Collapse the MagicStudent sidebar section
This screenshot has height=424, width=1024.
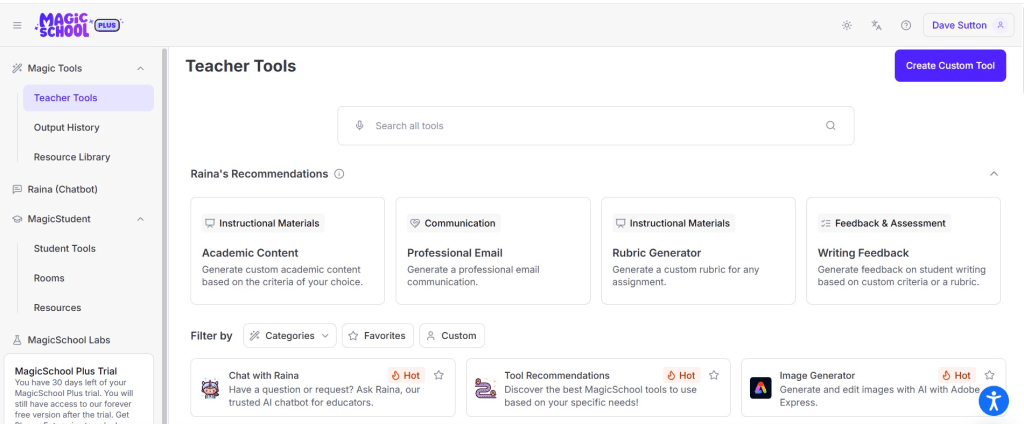(x=140, y=219)
